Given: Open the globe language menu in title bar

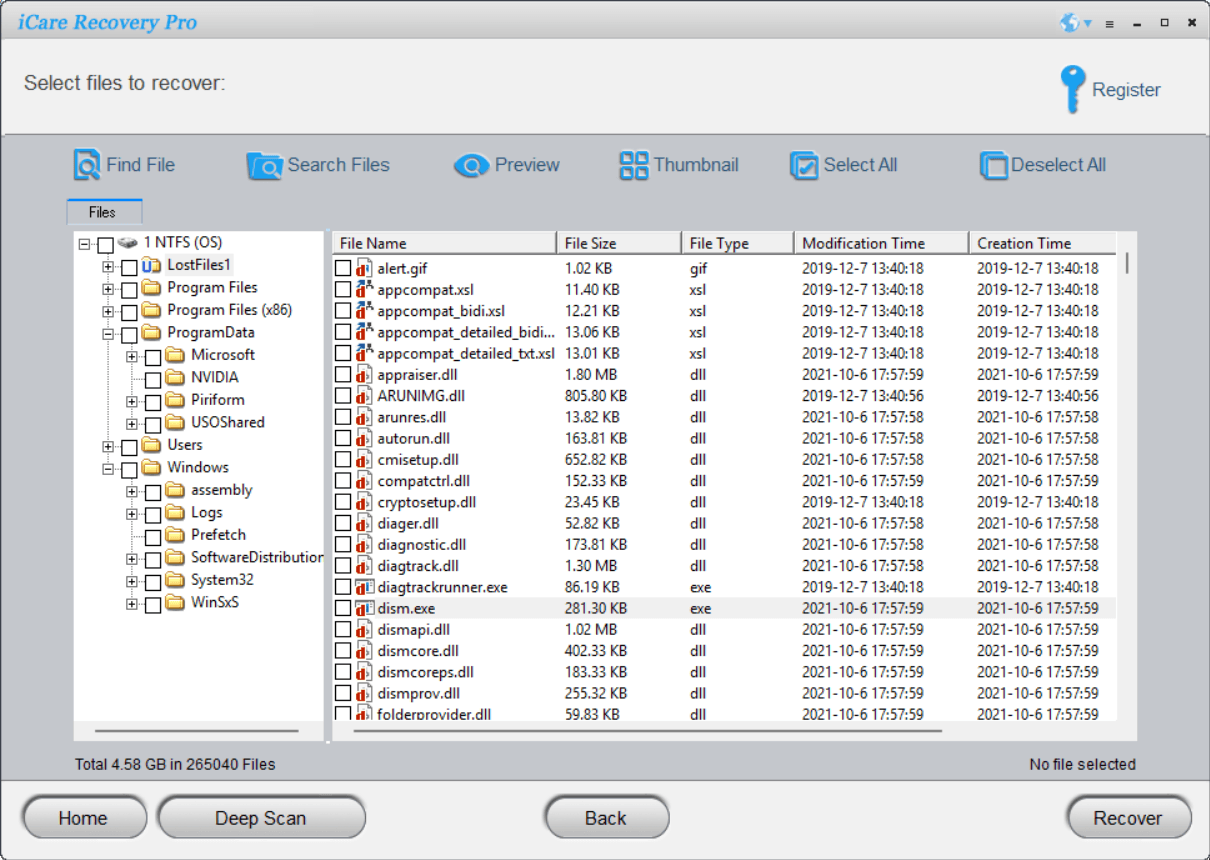Looking at the screenshot, I should point(1075,22).
